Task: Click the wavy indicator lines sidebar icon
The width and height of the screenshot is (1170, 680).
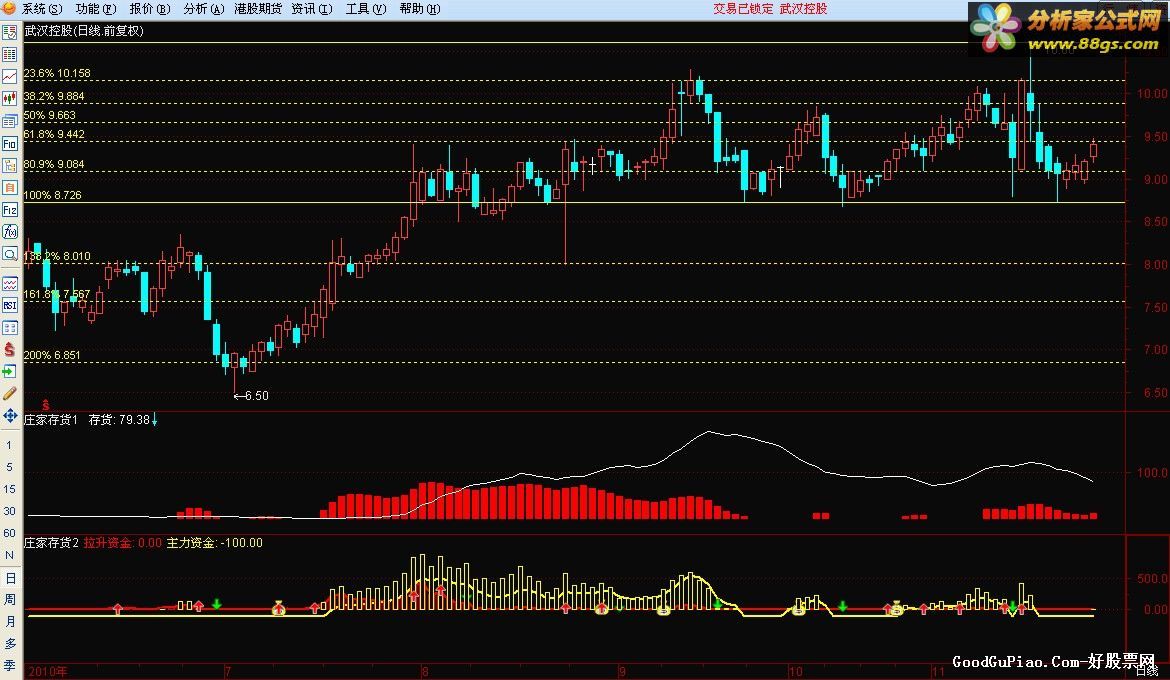Action: pos(10,284)
